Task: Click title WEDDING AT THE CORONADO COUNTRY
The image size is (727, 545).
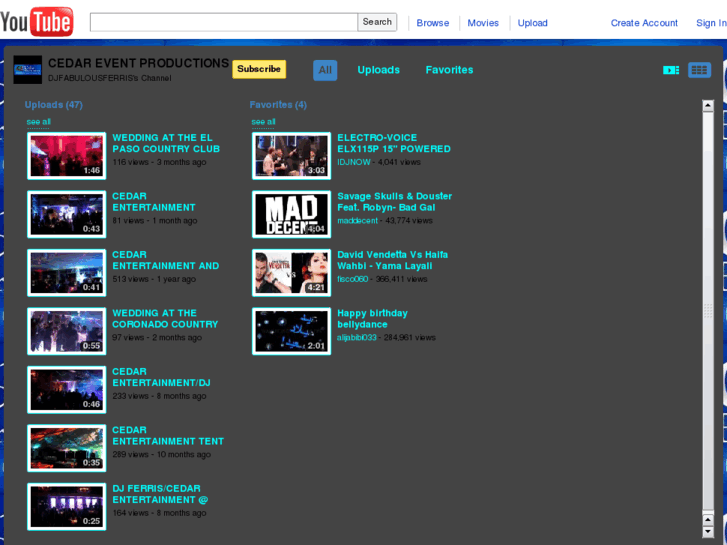Action: (165, 319)
